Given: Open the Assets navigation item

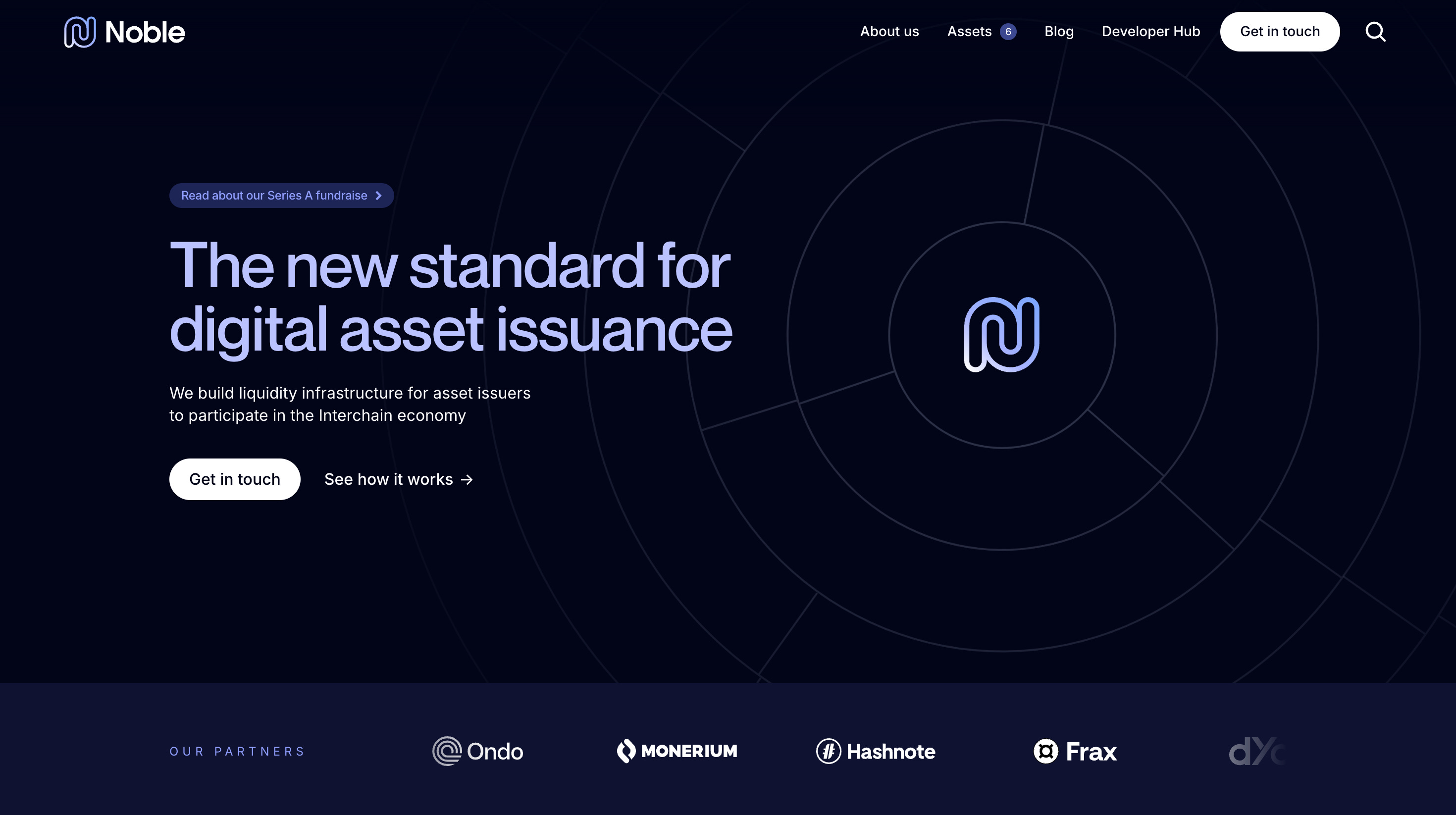Looking at the screenshot, I should point(969,32).
